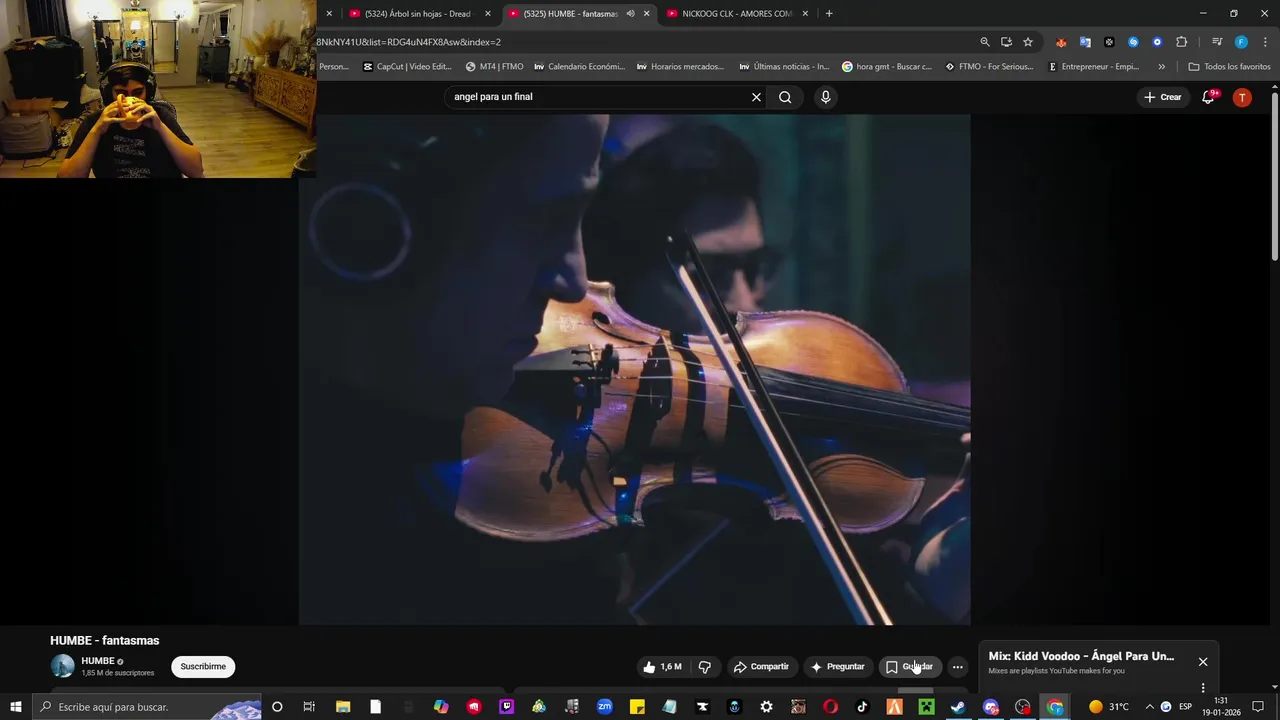Subscribe to HUMBE via Suscribirme button
The width and height of the screenshot is (1280, 720).
click(203, 667)
